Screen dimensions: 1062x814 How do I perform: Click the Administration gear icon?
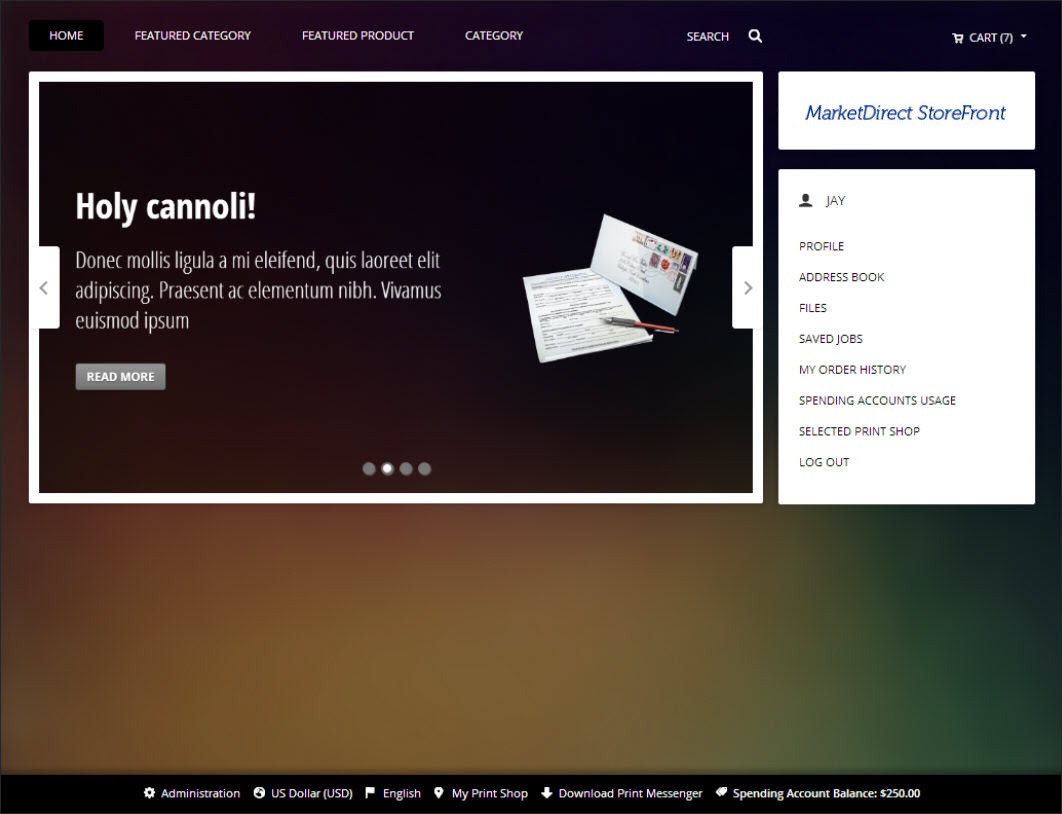click(150, 793)
